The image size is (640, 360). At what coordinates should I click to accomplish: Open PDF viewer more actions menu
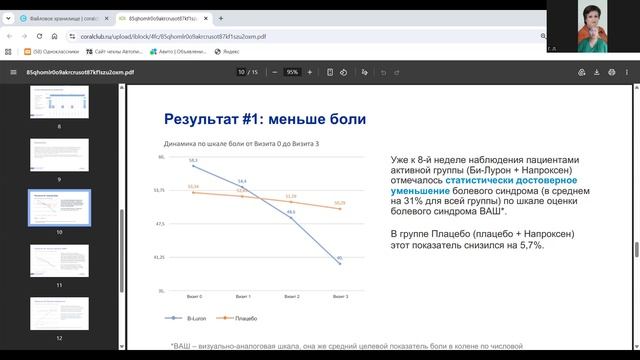pyautogui.click(x=627, y=72)
